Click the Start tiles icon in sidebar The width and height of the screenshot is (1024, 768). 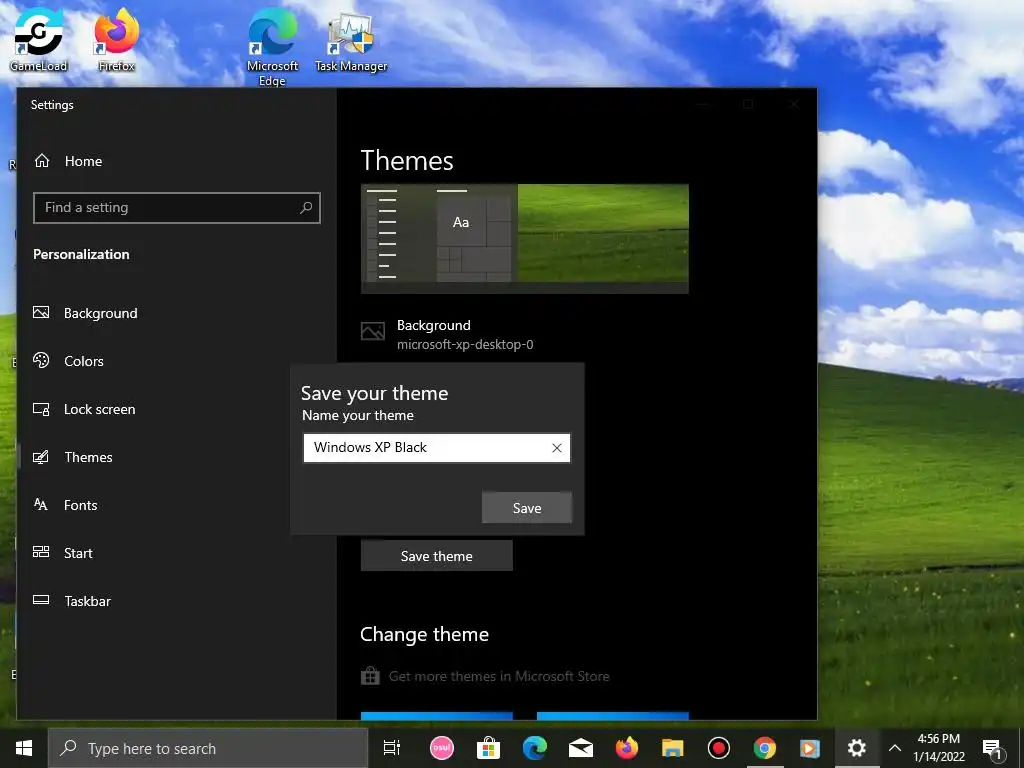(41, 552)
